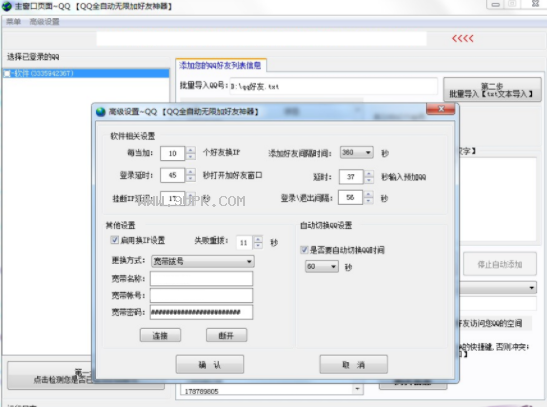Image resolution: width=547 pixels, height=407 pixels.
Task: Decrease the 失败重拨 seconds spinner
Action: point(258,246)
